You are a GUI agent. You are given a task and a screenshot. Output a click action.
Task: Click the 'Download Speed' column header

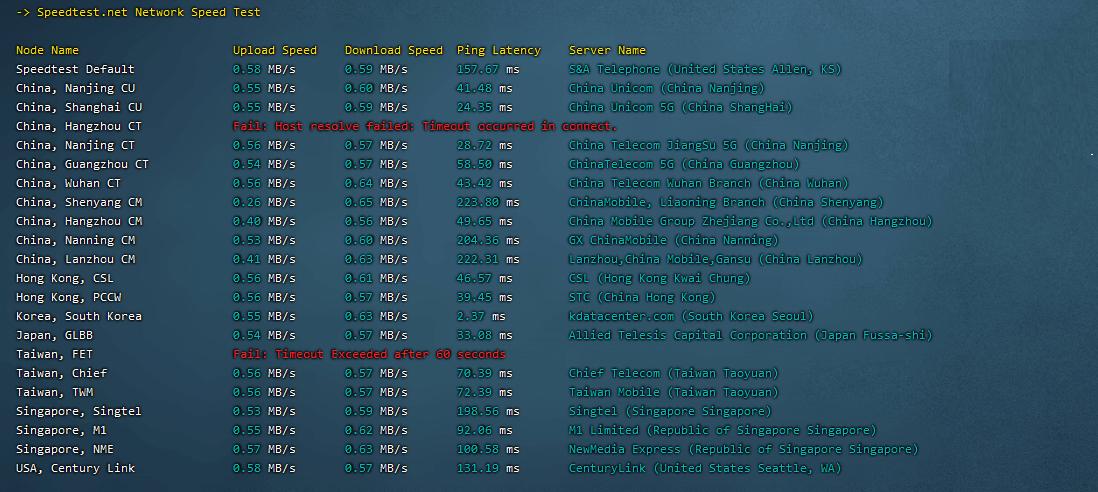(x=394, y=50)
